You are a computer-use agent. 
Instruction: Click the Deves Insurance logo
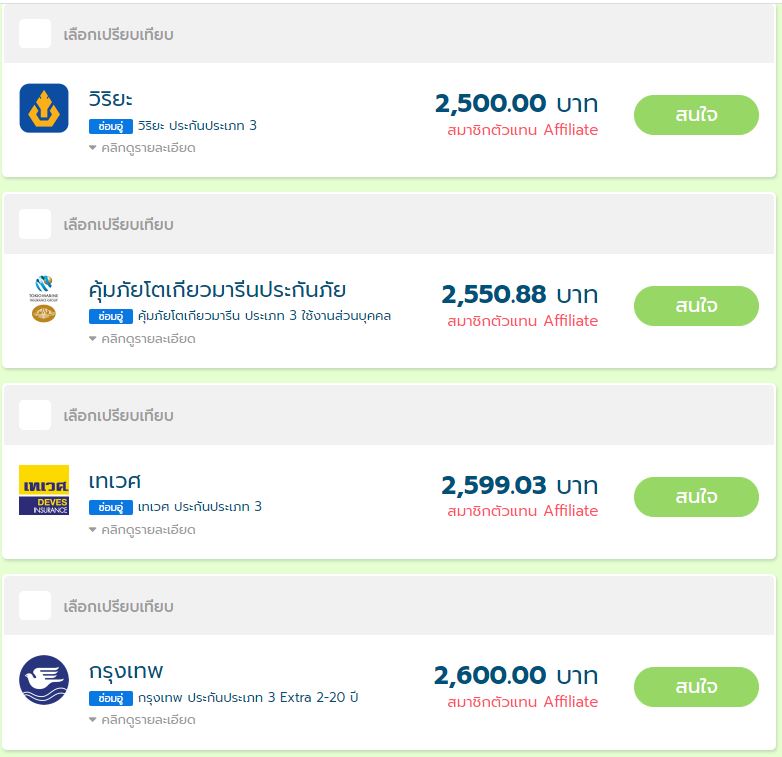coord(44,490)
